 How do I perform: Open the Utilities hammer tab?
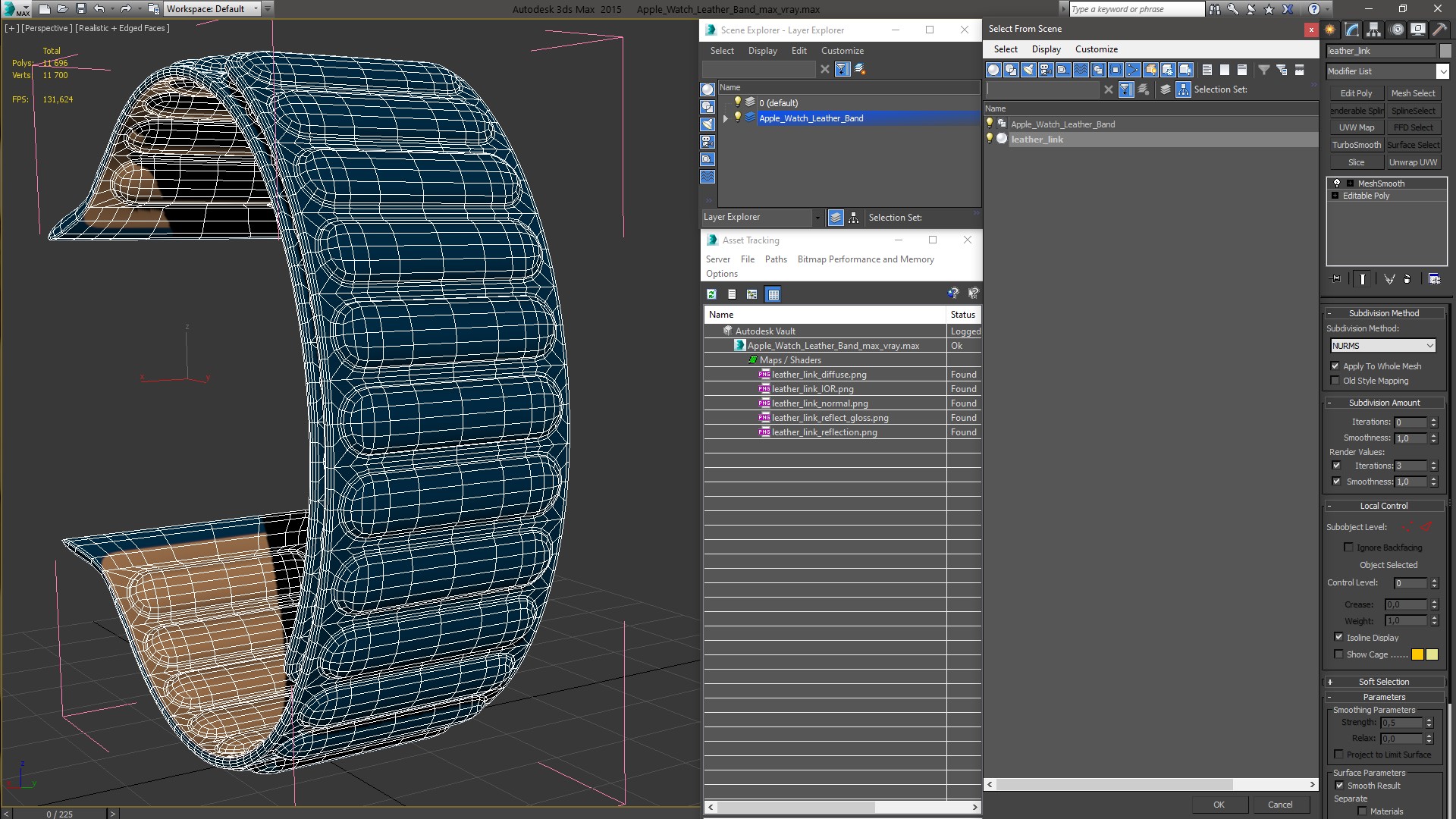(x=1439, y=30)
